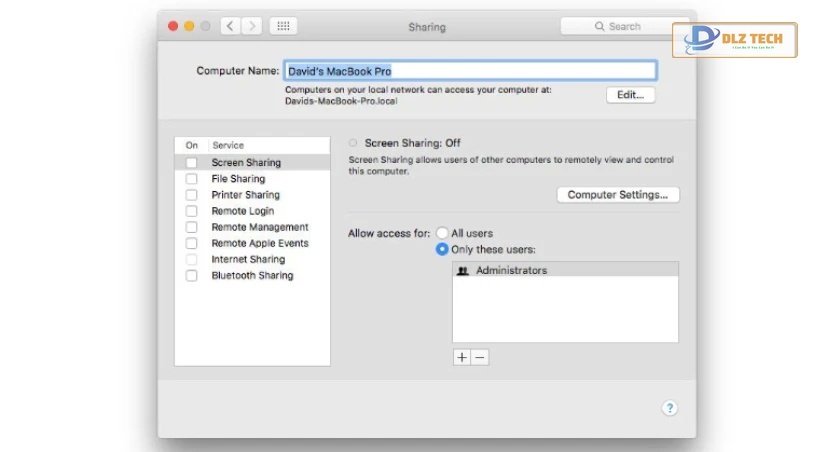Click into the Computer Name text field

tap(470, 71)
